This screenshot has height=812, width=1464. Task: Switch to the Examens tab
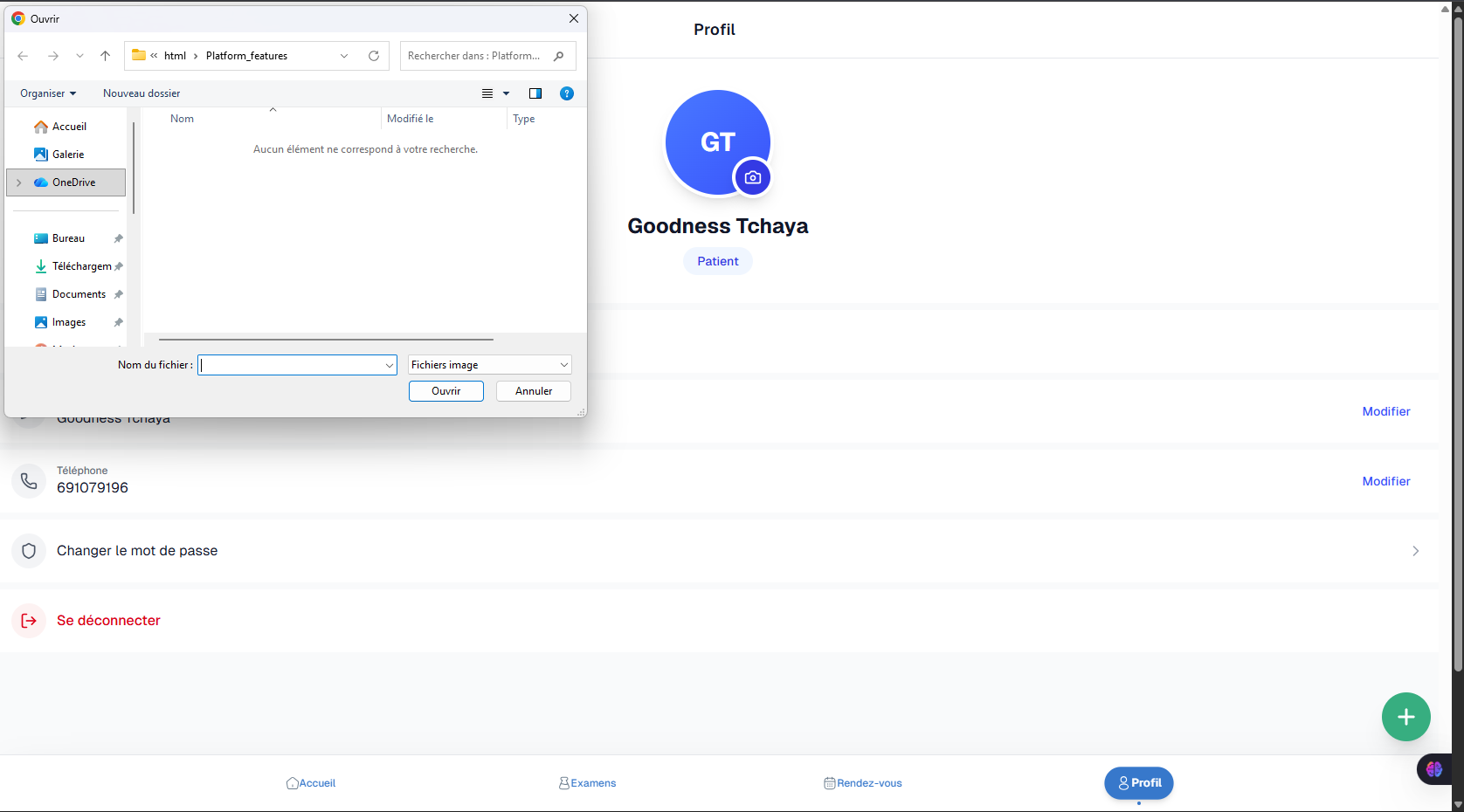pos(587,783)
